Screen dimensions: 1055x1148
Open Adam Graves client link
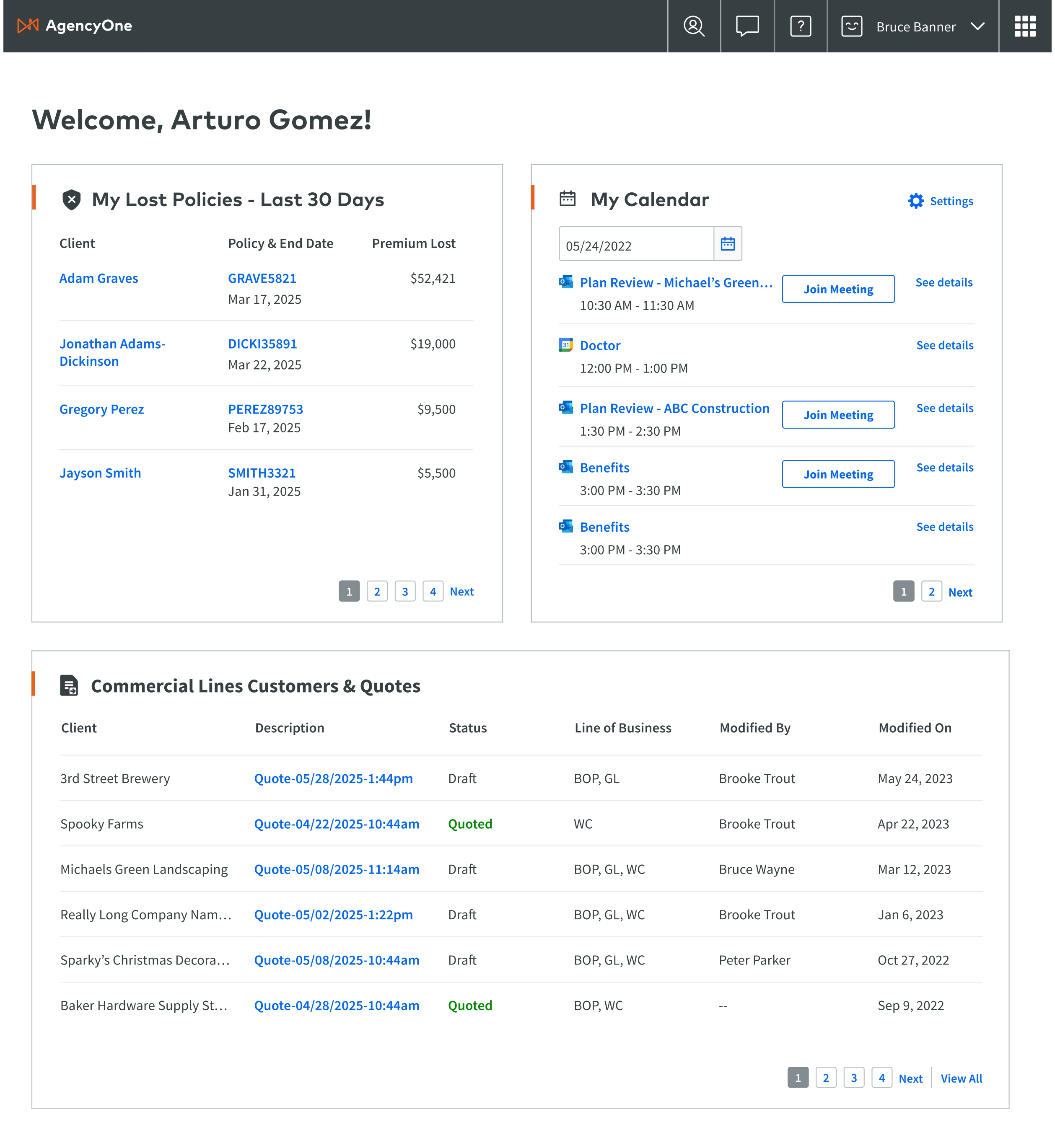99,279
